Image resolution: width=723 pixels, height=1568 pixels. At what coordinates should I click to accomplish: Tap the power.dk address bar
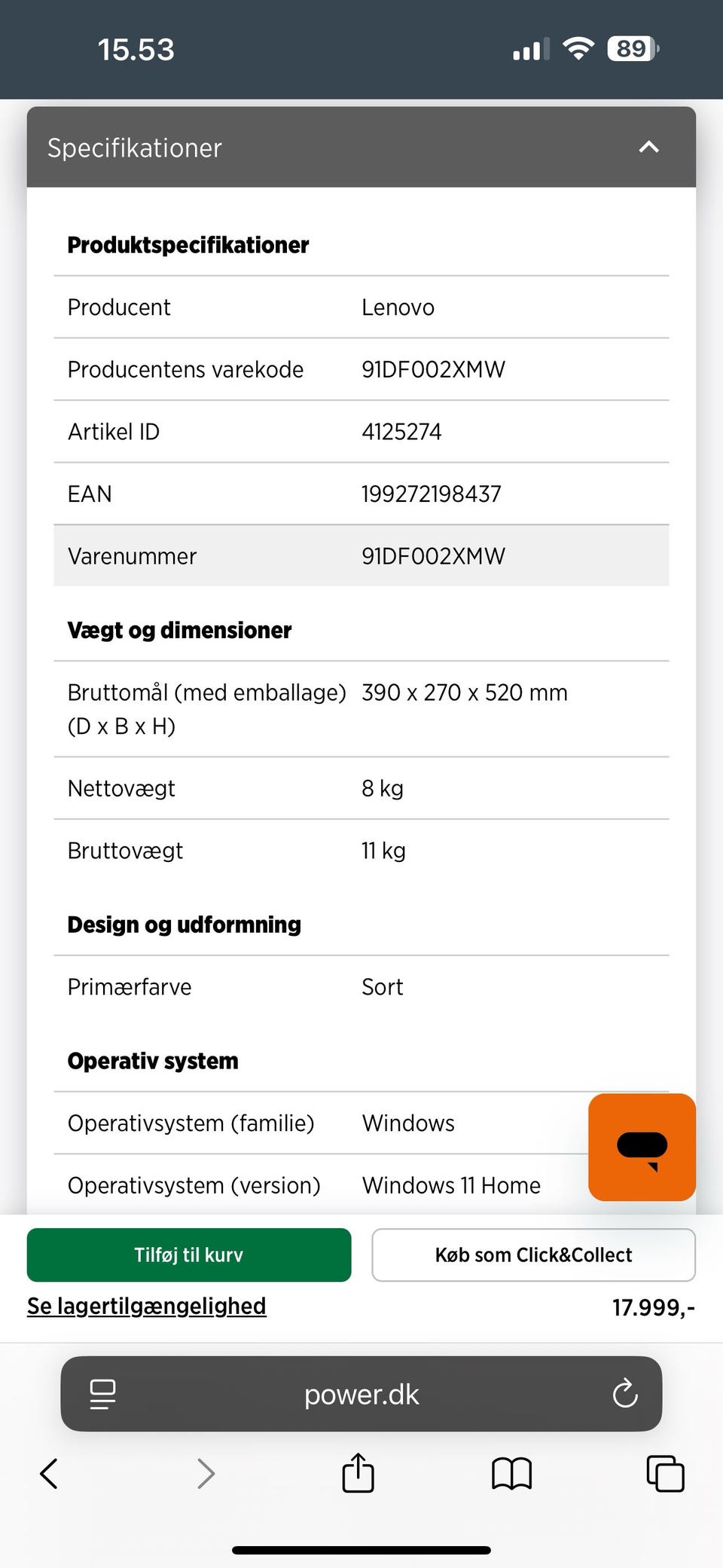click(361, 1394)
